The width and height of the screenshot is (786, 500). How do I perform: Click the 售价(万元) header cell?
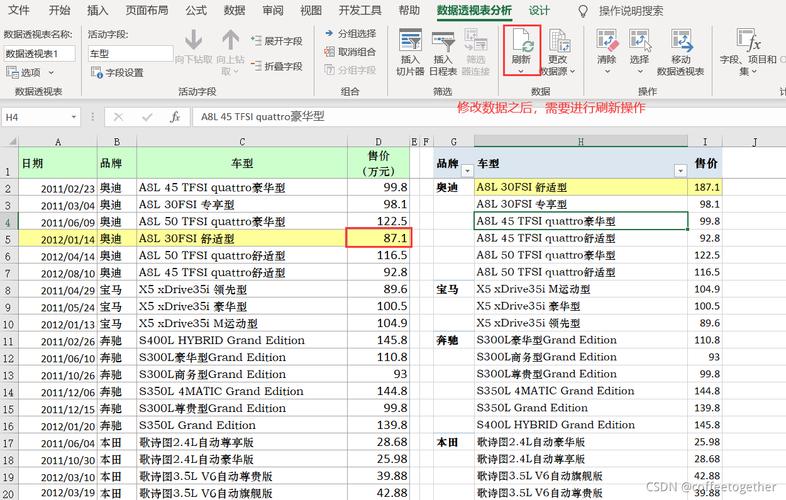(378, 163)
